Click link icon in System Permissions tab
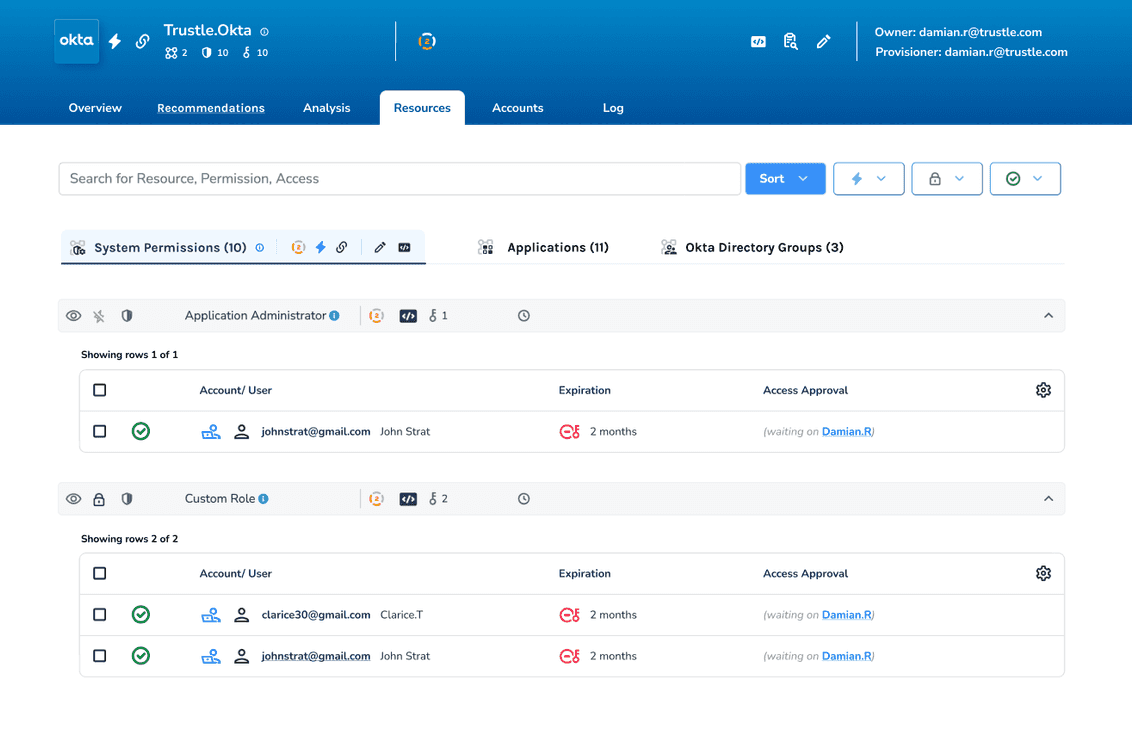 [341, 248]
